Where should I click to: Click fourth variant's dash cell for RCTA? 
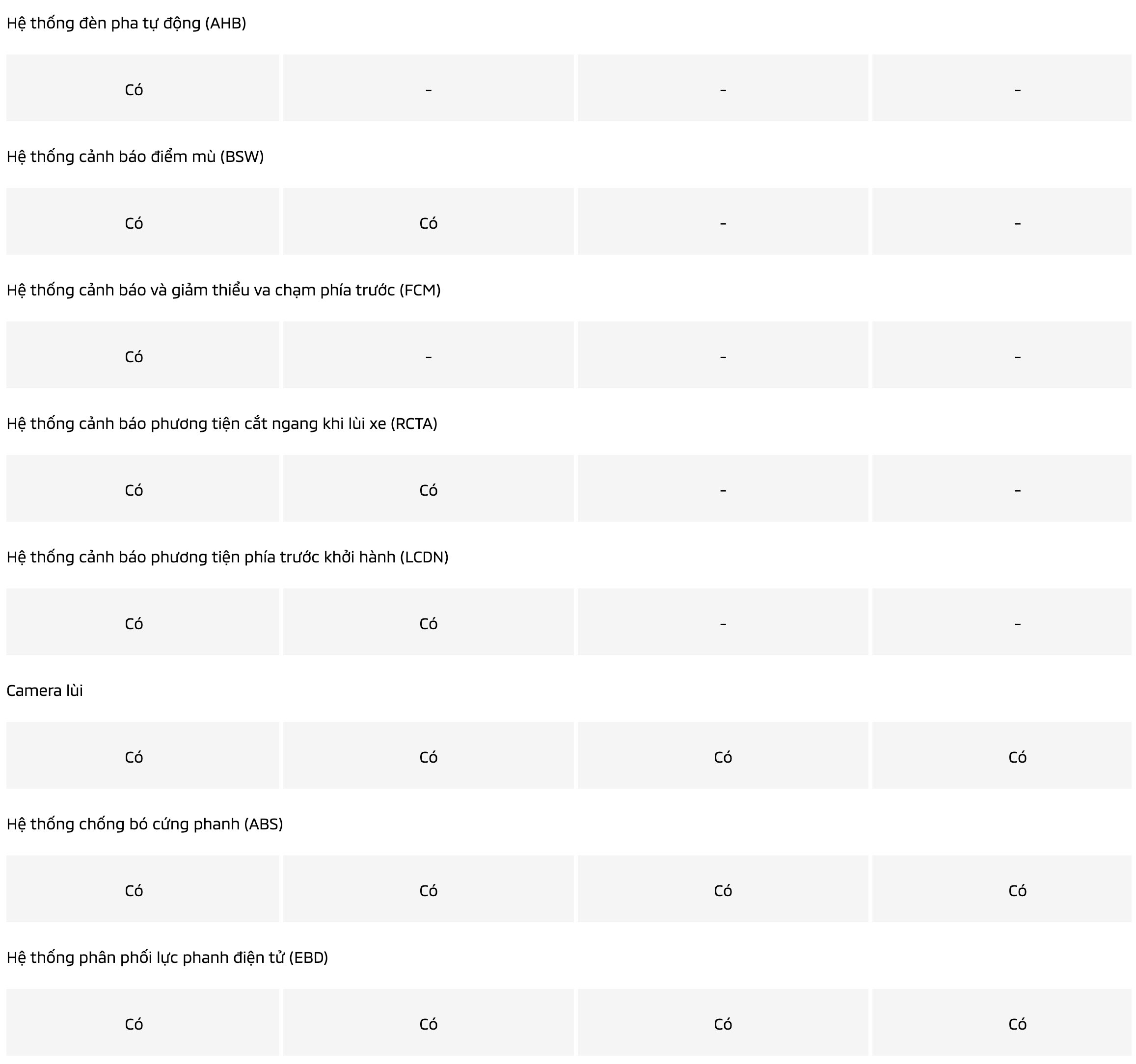coord(1017,490)
